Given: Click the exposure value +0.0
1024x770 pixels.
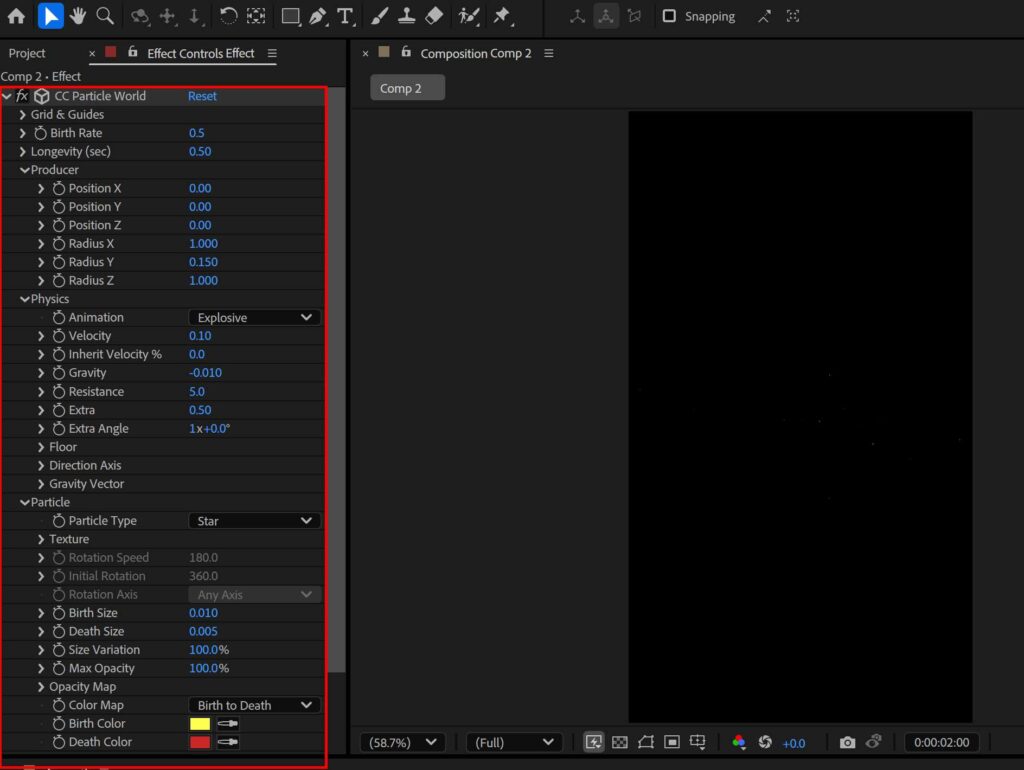Looking at the screenshot, I should pos(793,743).
